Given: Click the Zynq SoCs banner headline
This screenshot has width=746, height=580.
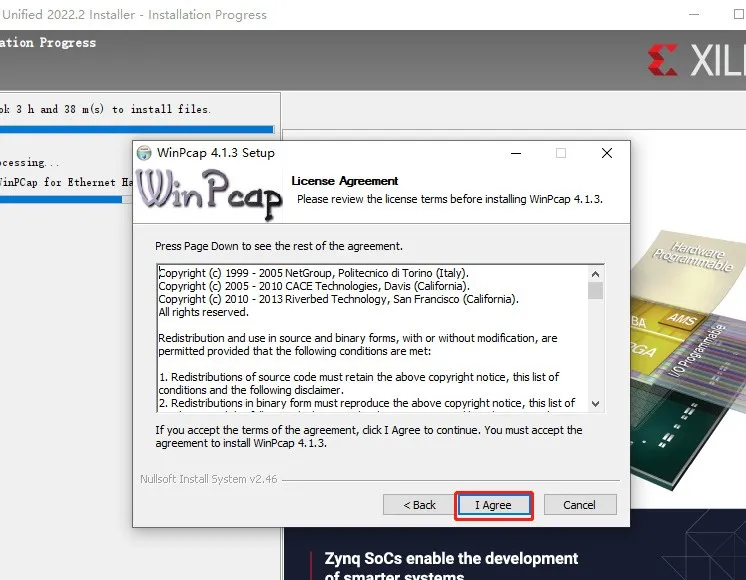Looking at the screenshot, I should 451,565.
